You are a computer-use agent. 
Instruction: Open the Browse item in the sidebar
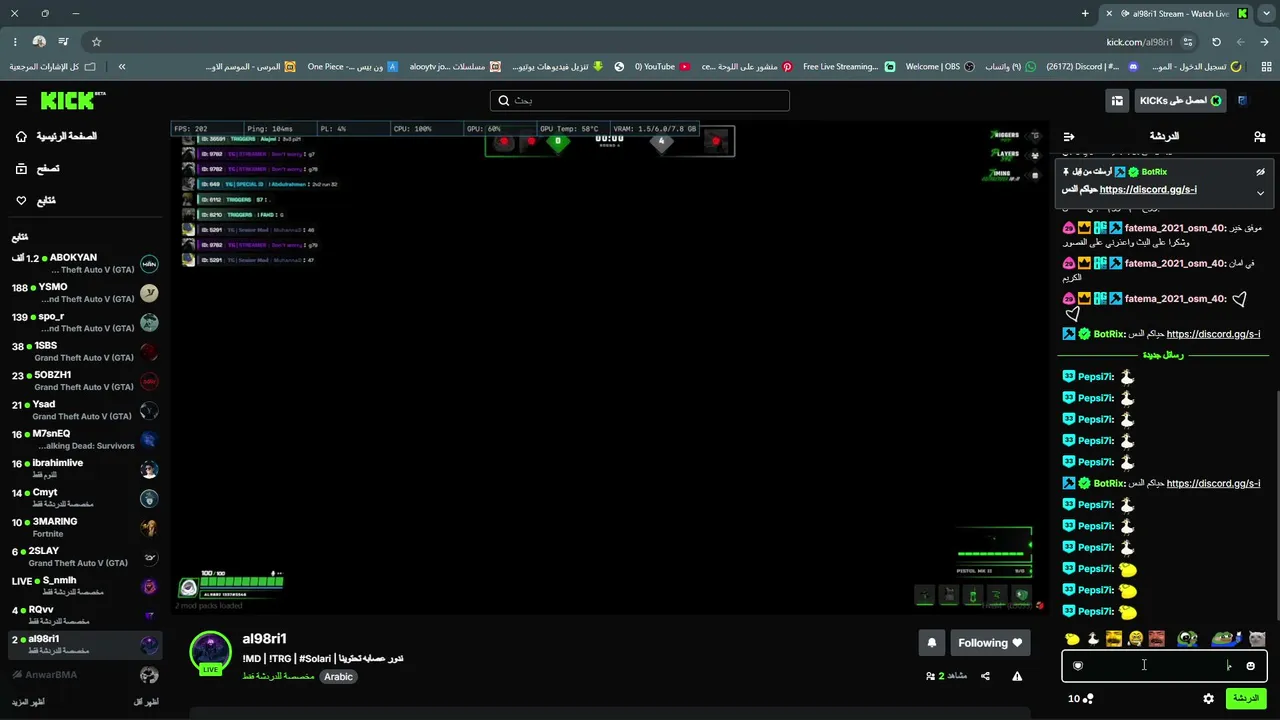pos(38,169)
